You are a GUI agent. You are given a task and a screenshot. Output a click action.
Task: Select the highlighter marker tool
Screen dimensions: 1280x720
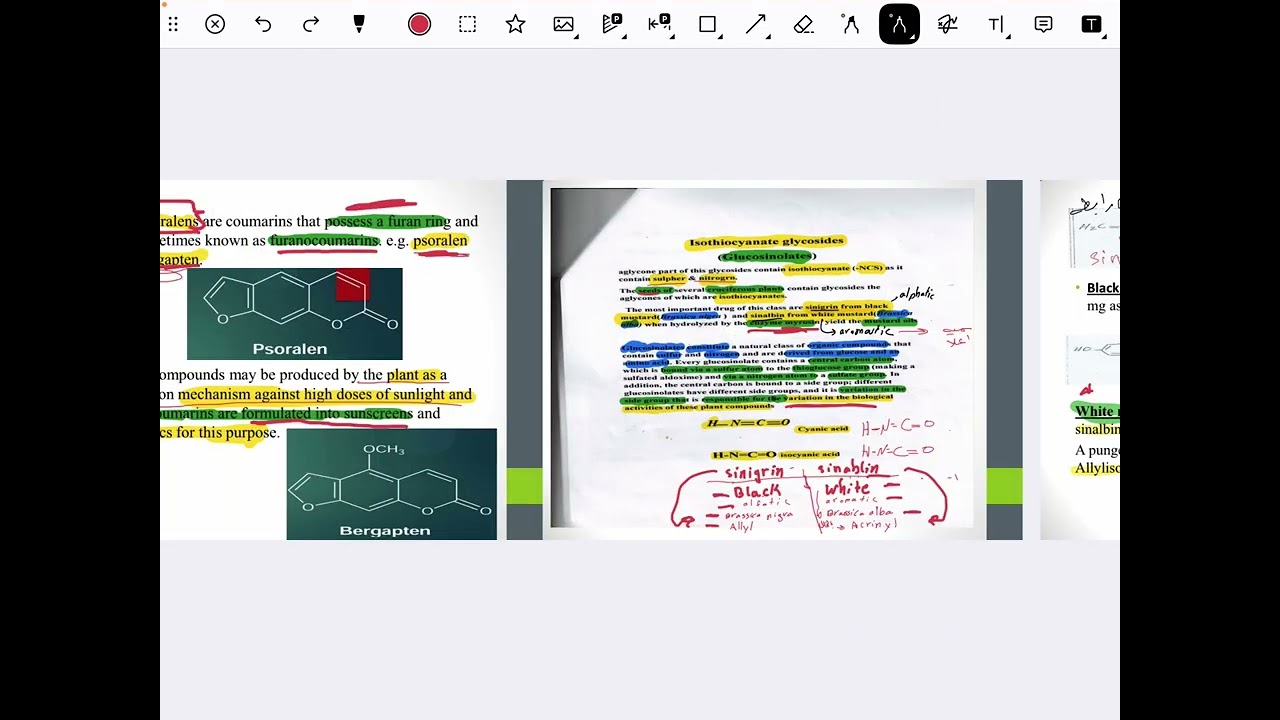359,24
